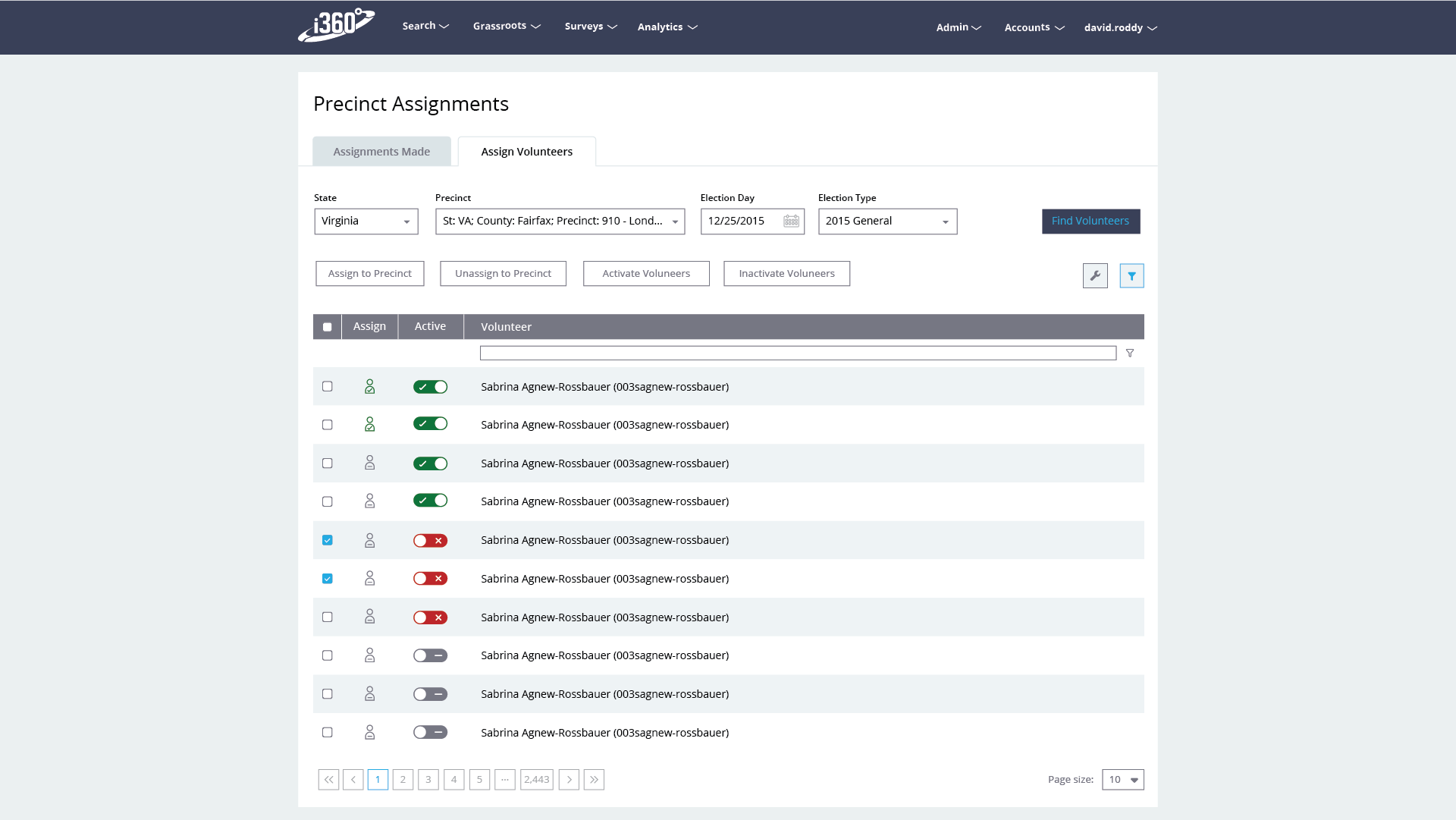Go to the last page arrow
This screenshot has width=1456, height=820.
594,780
